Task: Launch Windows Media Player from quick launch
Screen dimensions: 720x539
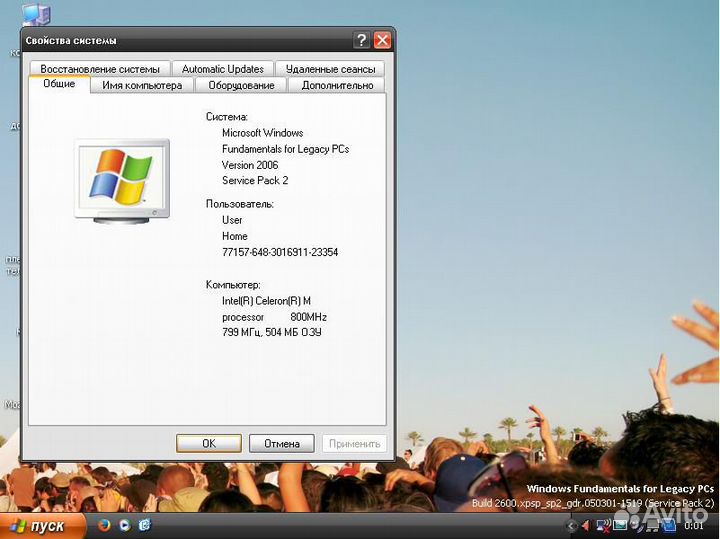Action: click(124, 525)
